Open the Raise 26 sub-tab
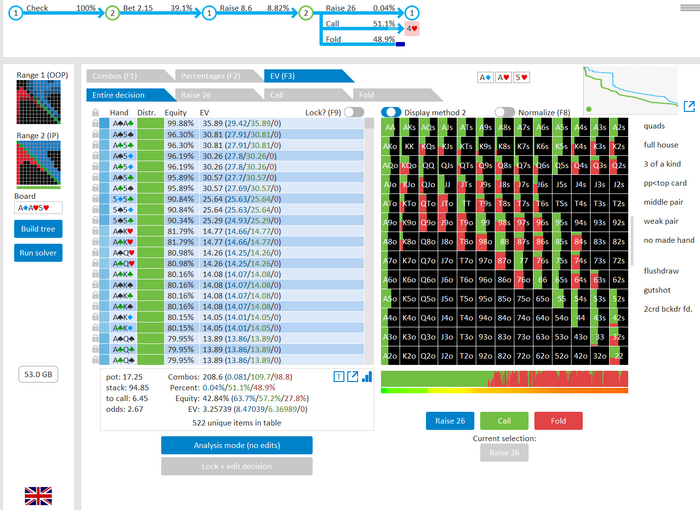The image size is (700, 510). tap(216, 95)
